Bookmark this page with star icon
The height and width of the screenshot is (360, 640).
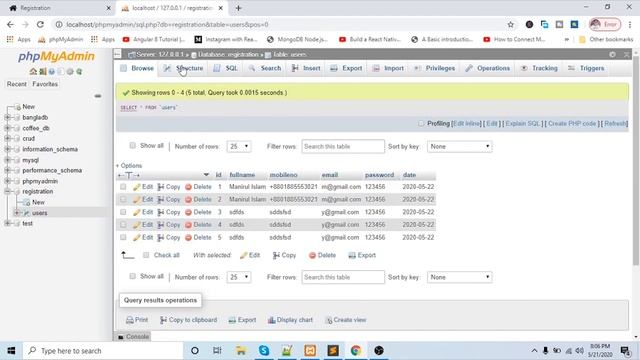[x=511, y=24]
